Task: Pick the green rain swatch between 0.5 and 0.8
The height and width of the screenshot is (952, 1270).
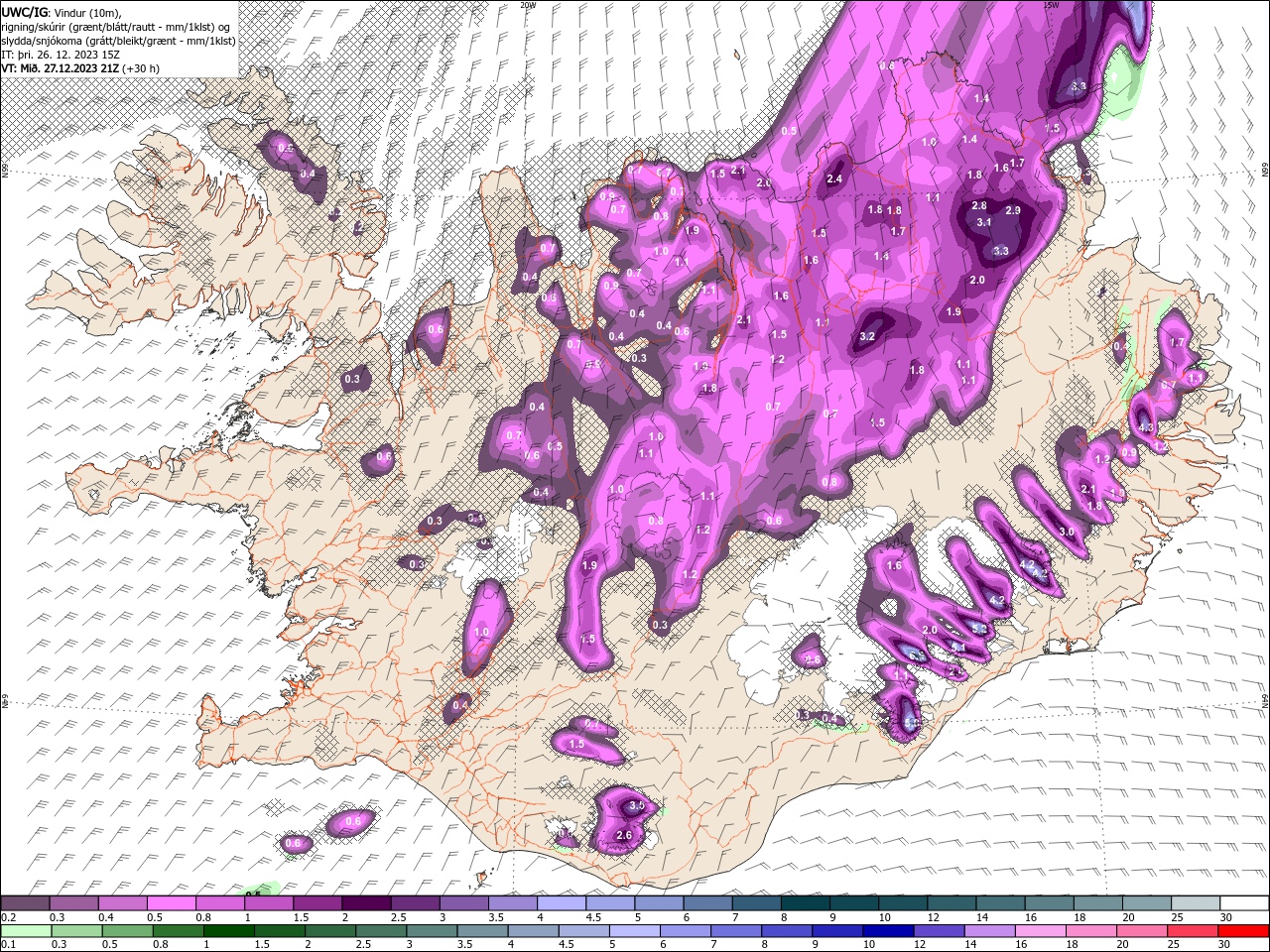Action: pyautogui.click(x=127, y=931)
